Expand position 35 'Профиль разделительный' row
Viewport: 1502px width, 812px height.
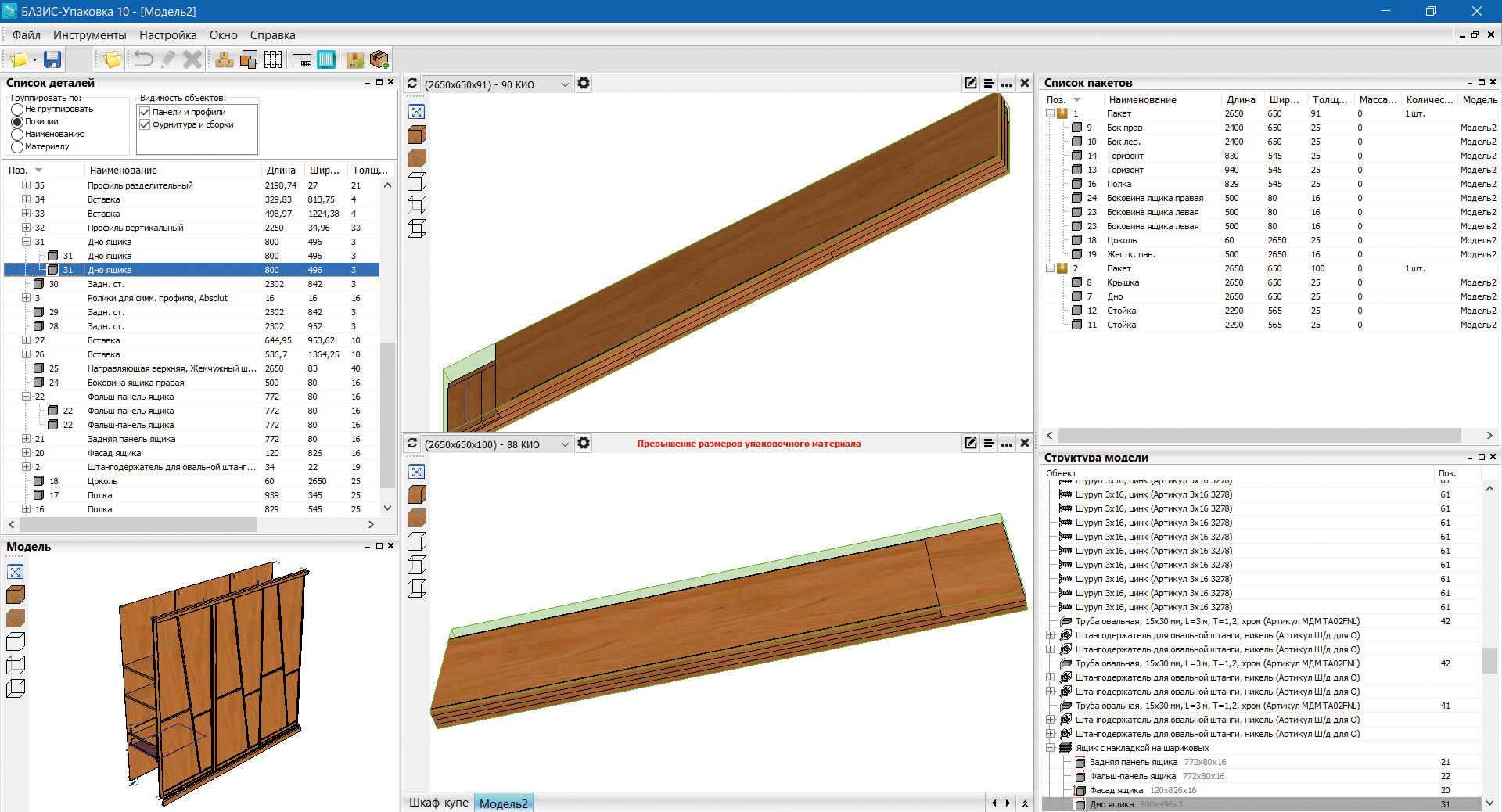point(26,185)
